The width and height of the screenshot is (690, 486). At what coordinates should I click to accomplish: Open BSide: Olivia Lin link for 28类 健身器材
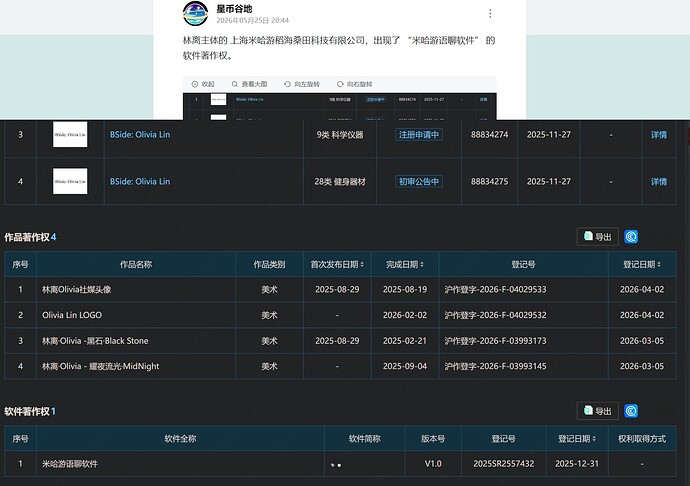click(140, 181)
